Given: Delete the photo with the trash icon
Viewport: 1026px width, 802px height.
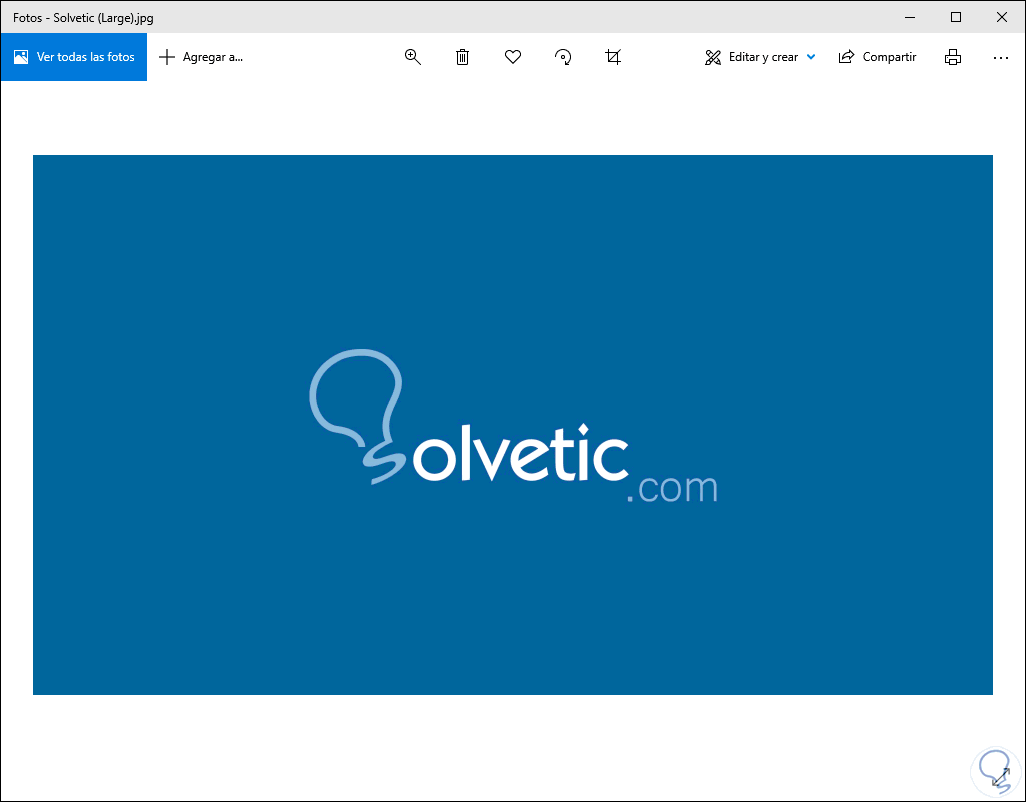Looking at the screenshot, I should click(463, 57).
